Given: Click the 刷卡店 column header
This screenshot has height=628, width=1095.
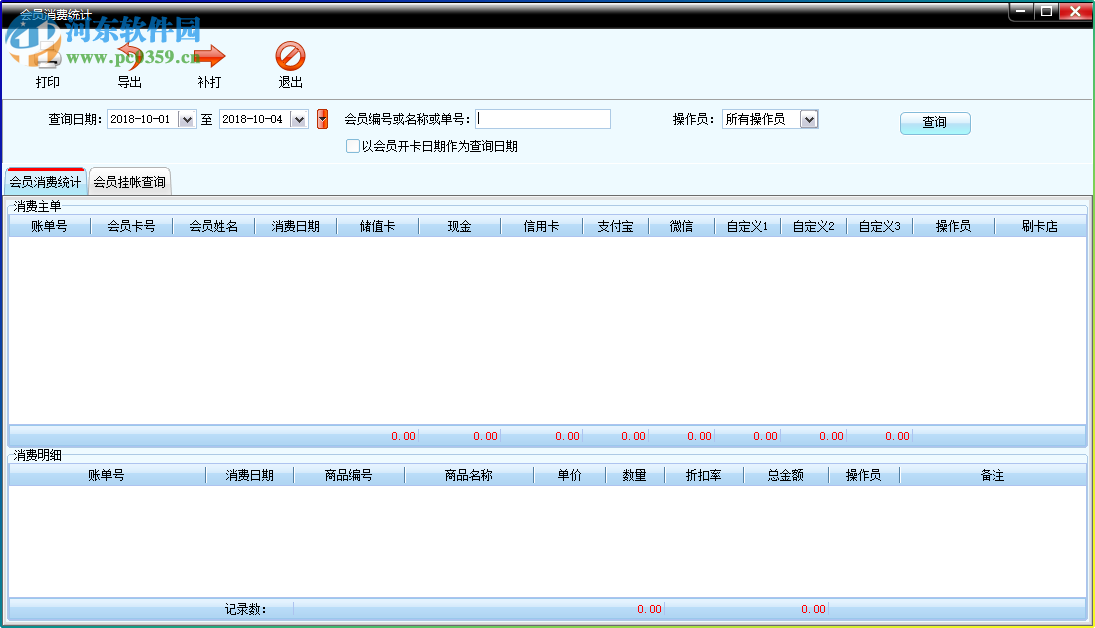Looking at the screenshot, I should click(x=1042, y=225).
